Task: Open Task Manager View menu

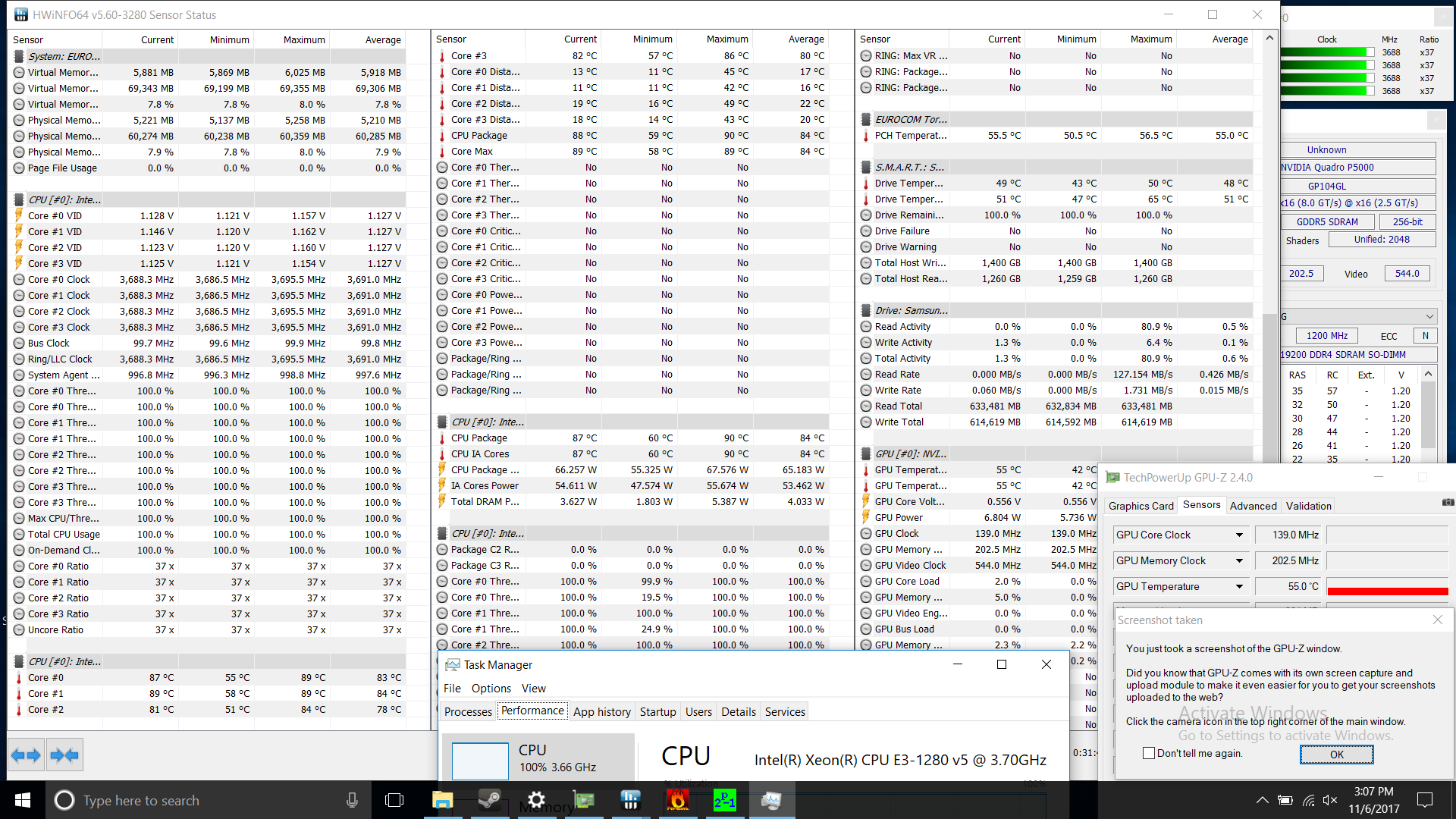Action: (x=533, y=688)
